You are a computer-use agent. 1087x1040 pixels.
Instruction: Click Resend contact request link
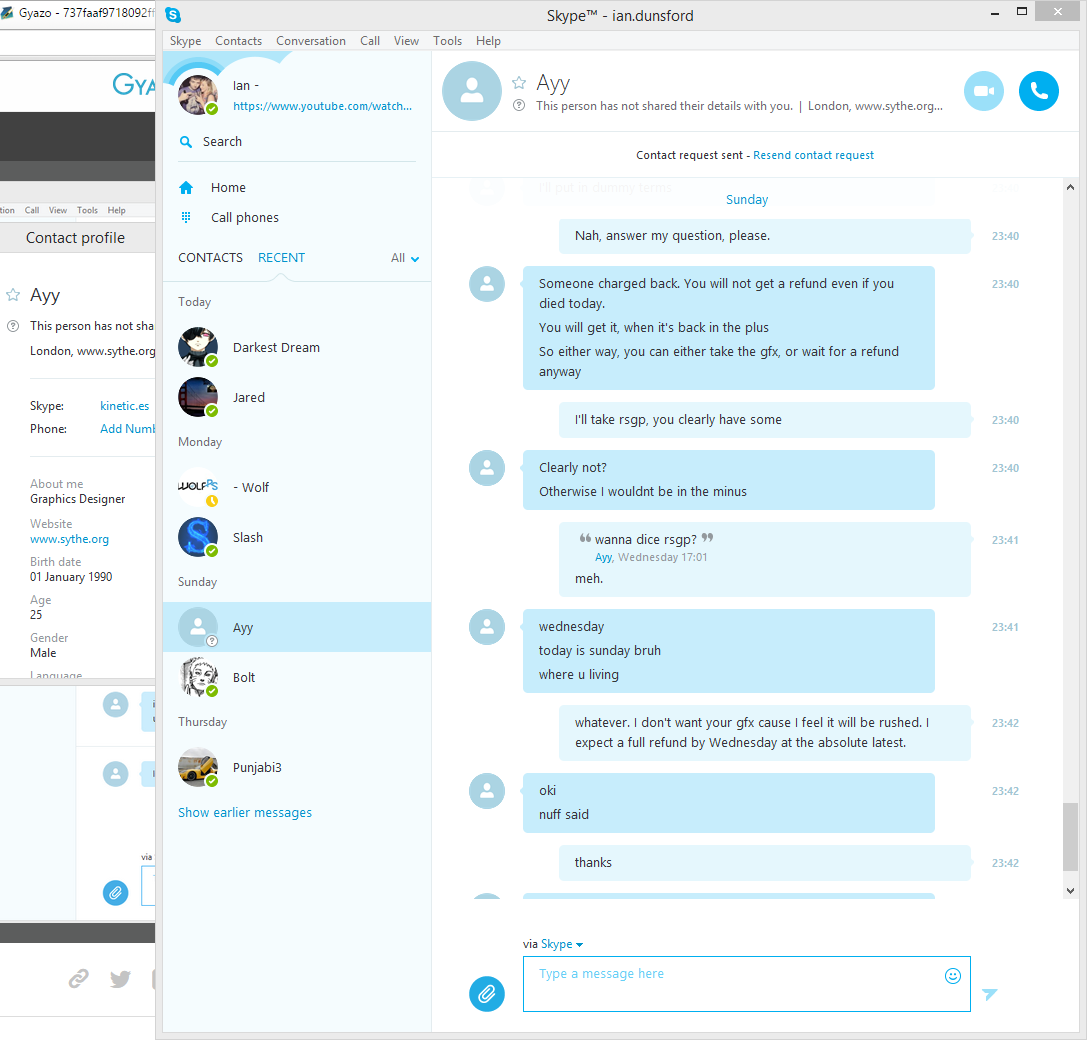click(813, 155)
